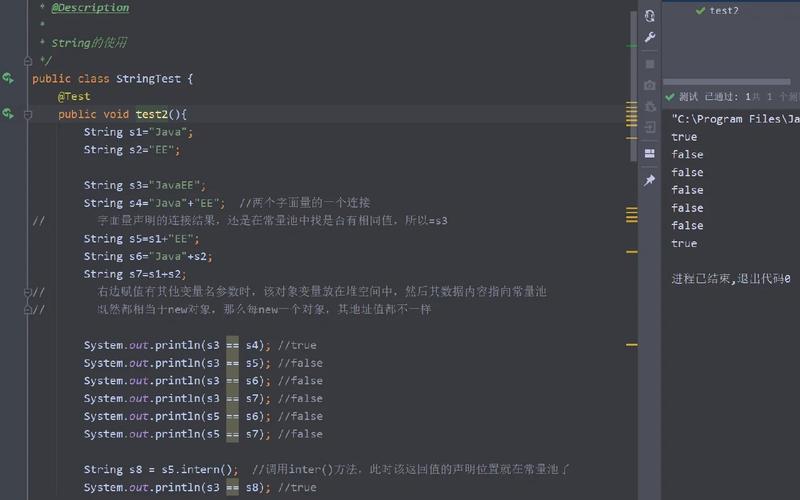Open run configuration via the wrench icon
This screenshot has width=800, height=500.
point(649,37)
